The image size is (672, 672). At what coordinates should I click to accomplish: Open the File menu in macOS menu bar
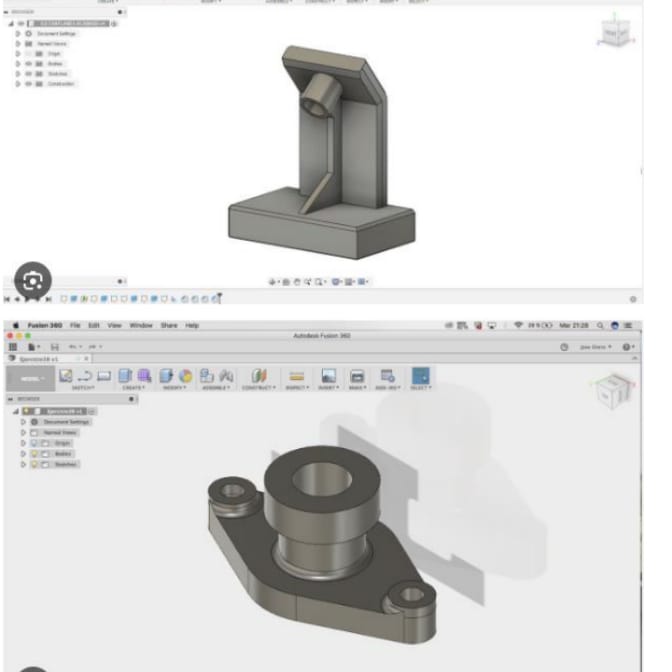pyautogui.click(x=75, y=325)
